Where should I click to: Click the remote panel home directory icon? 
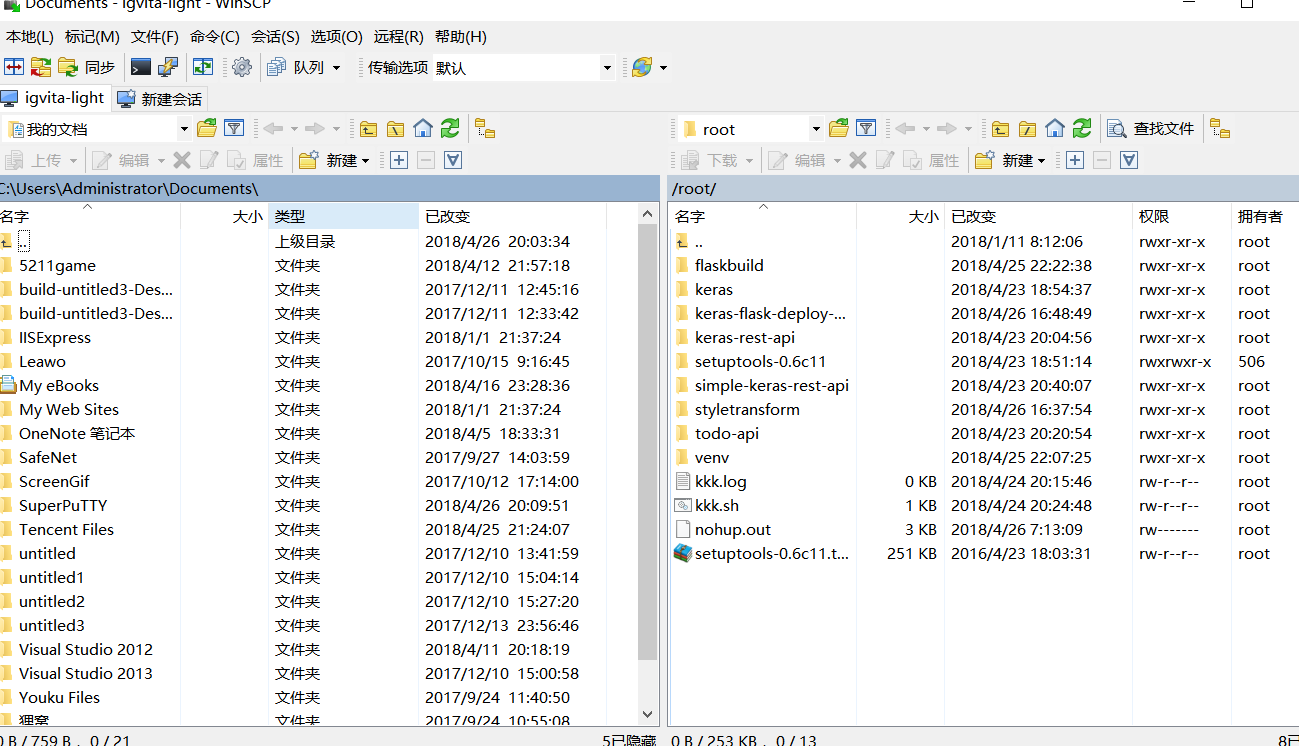click(x=1055, y=128)
